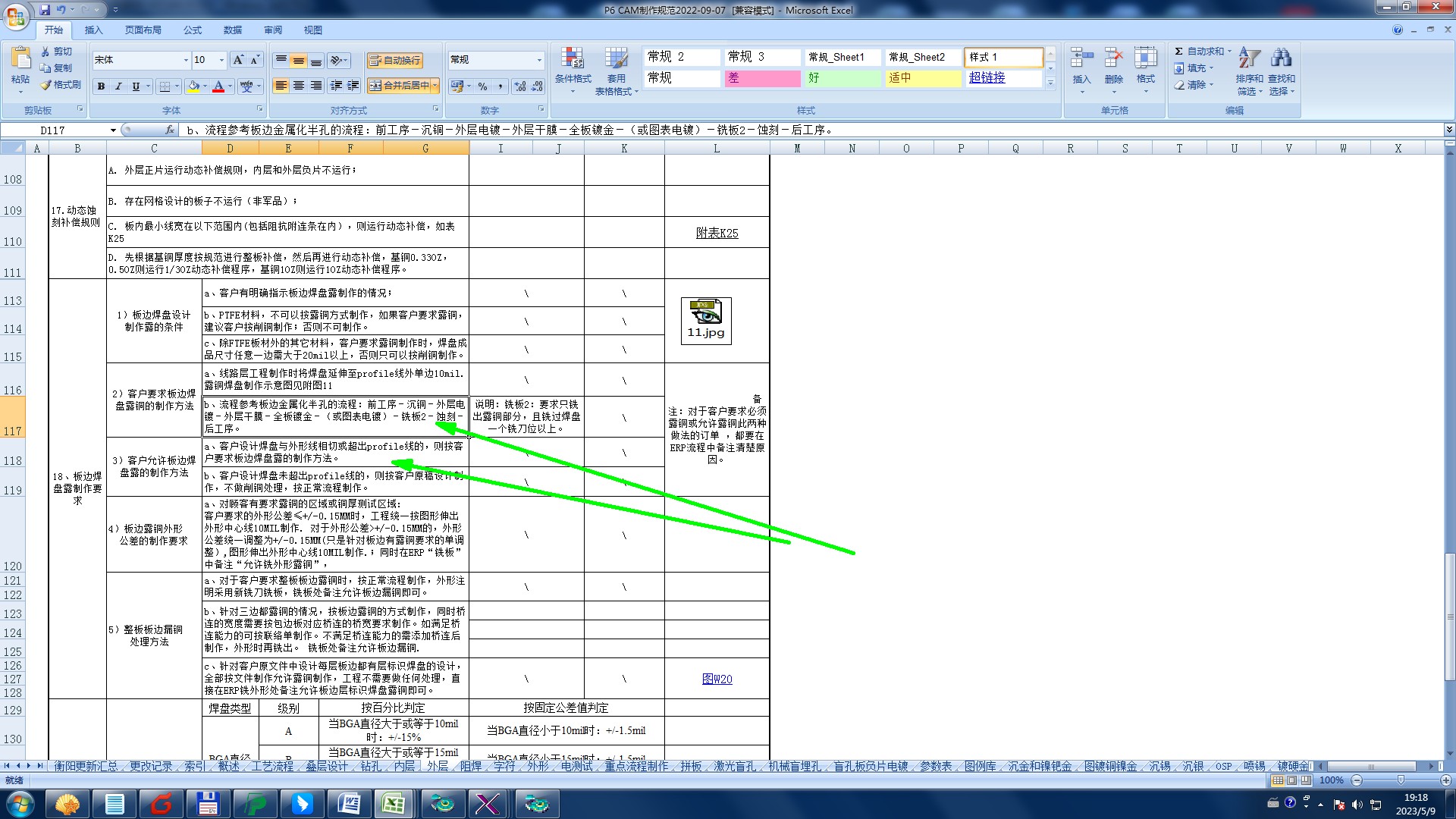Click the increase font size icon
This screenshot has height=819, width=1456.
(238, 60)
